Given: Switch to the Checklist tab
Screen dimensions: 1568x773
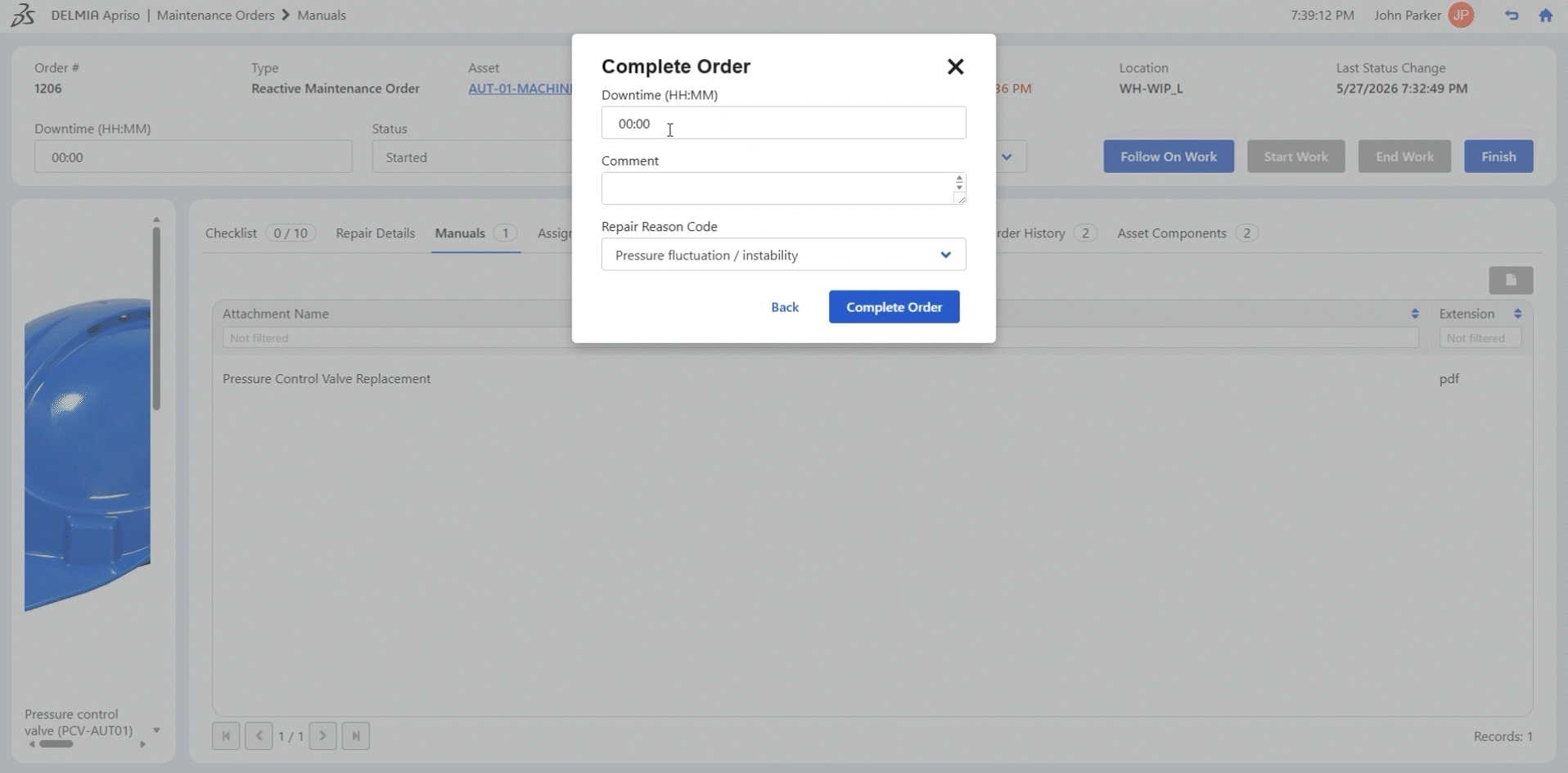Looking at the screenshot, I should click(260, 233).
